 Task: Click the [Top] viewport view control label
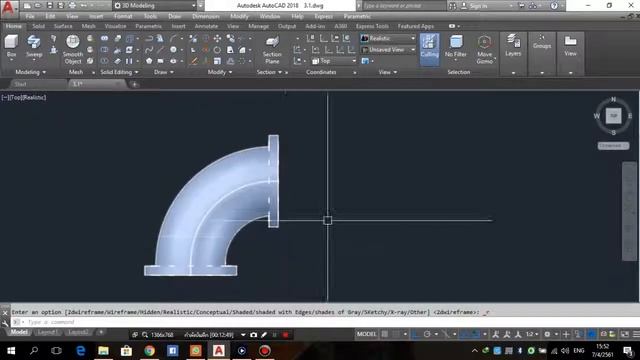coord(15,98)
